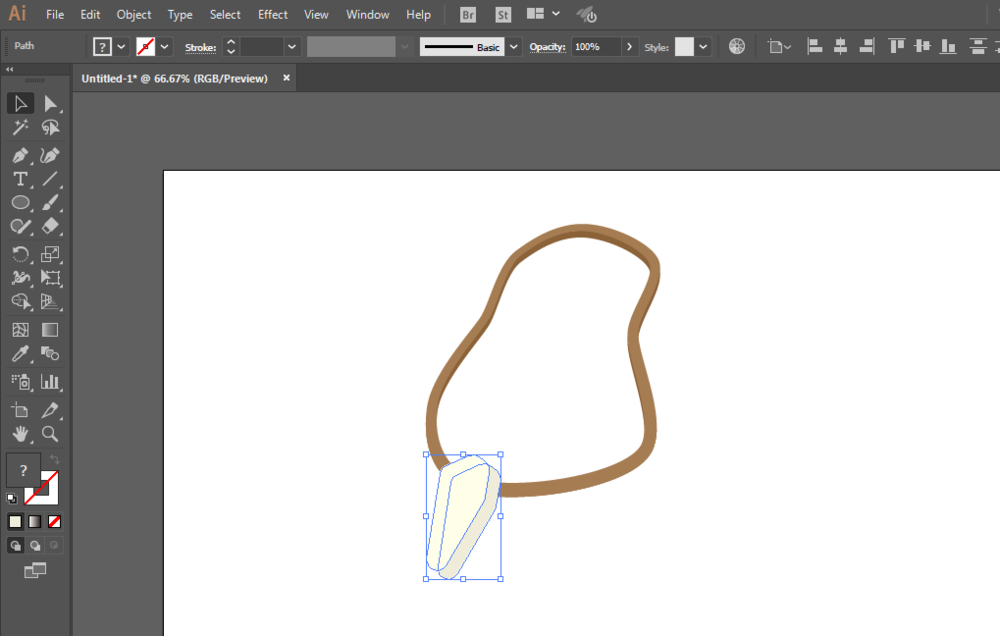Viewport: 1000px width, 636px height.
Task: Open the stroke weight dropdown
Action: [x=291, y=47]
